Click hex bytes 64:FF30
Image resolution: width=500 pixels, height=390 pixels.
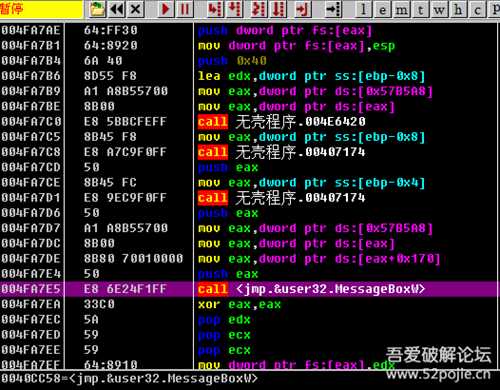point(110,30)
